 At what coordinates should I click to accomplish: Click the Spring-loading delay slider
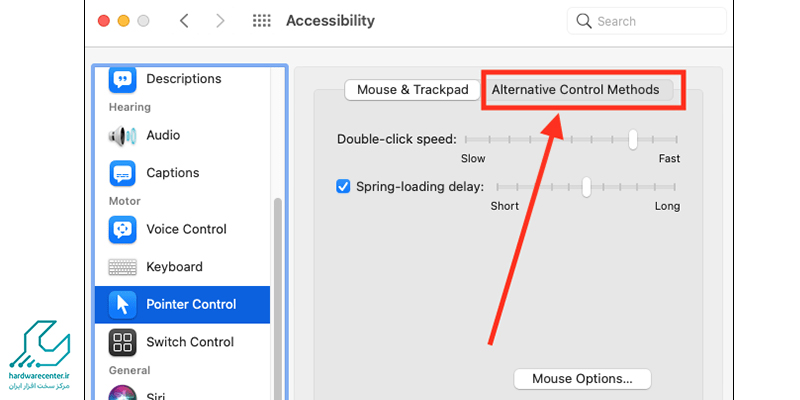coord(587,186)
